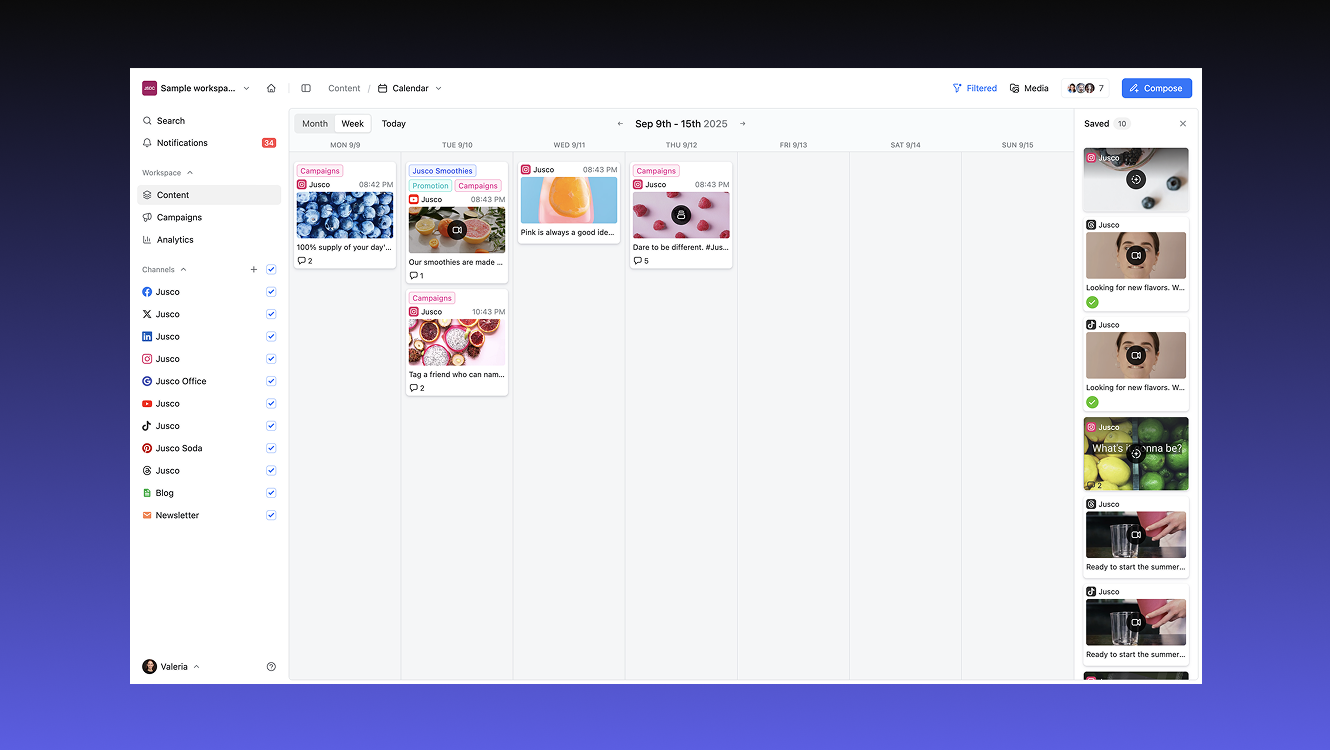Toggle the X Jusco channel checkbox
1330x750 pixels.
coord(271,314)
